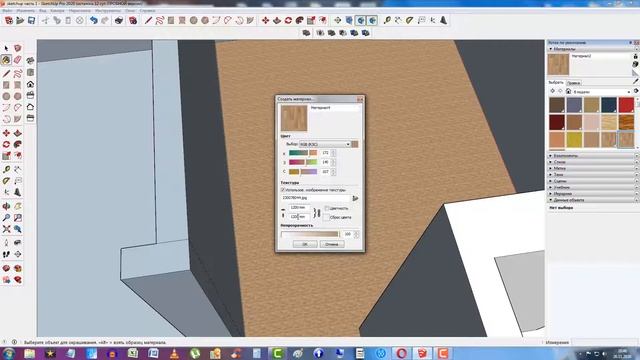The image size is (640, 360).
Task: Click Cancel in Create Material dialog
Action: tap(332, 244)
